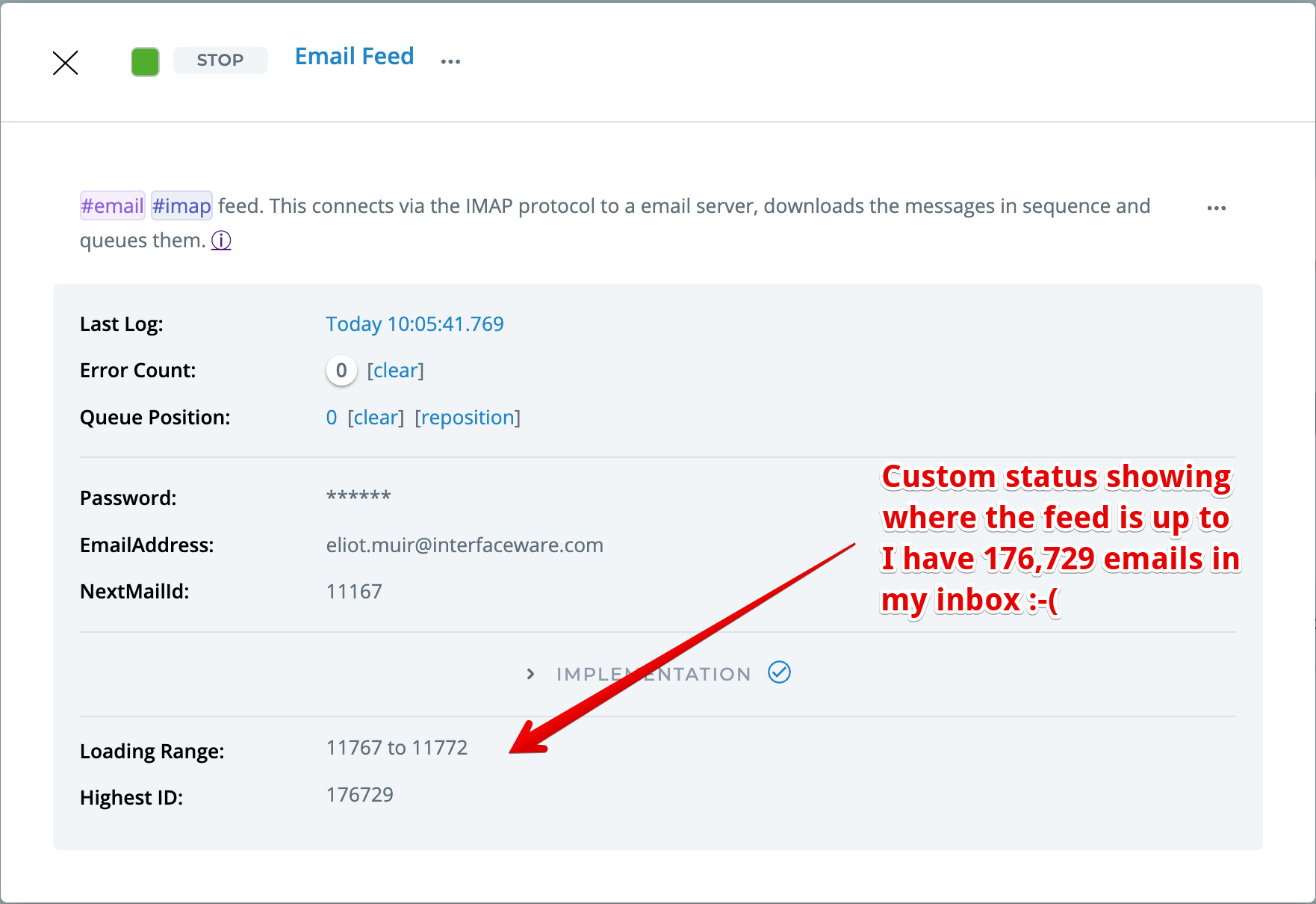Click the error count badge

341,371
